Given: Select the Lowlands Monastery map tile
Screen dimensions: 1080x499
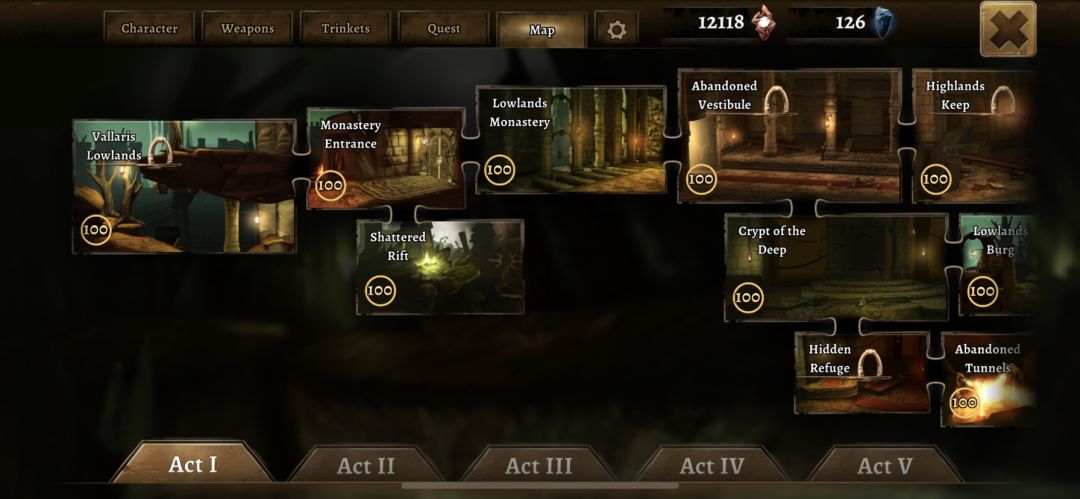Looking at the screenshot, I should (571, 139).
